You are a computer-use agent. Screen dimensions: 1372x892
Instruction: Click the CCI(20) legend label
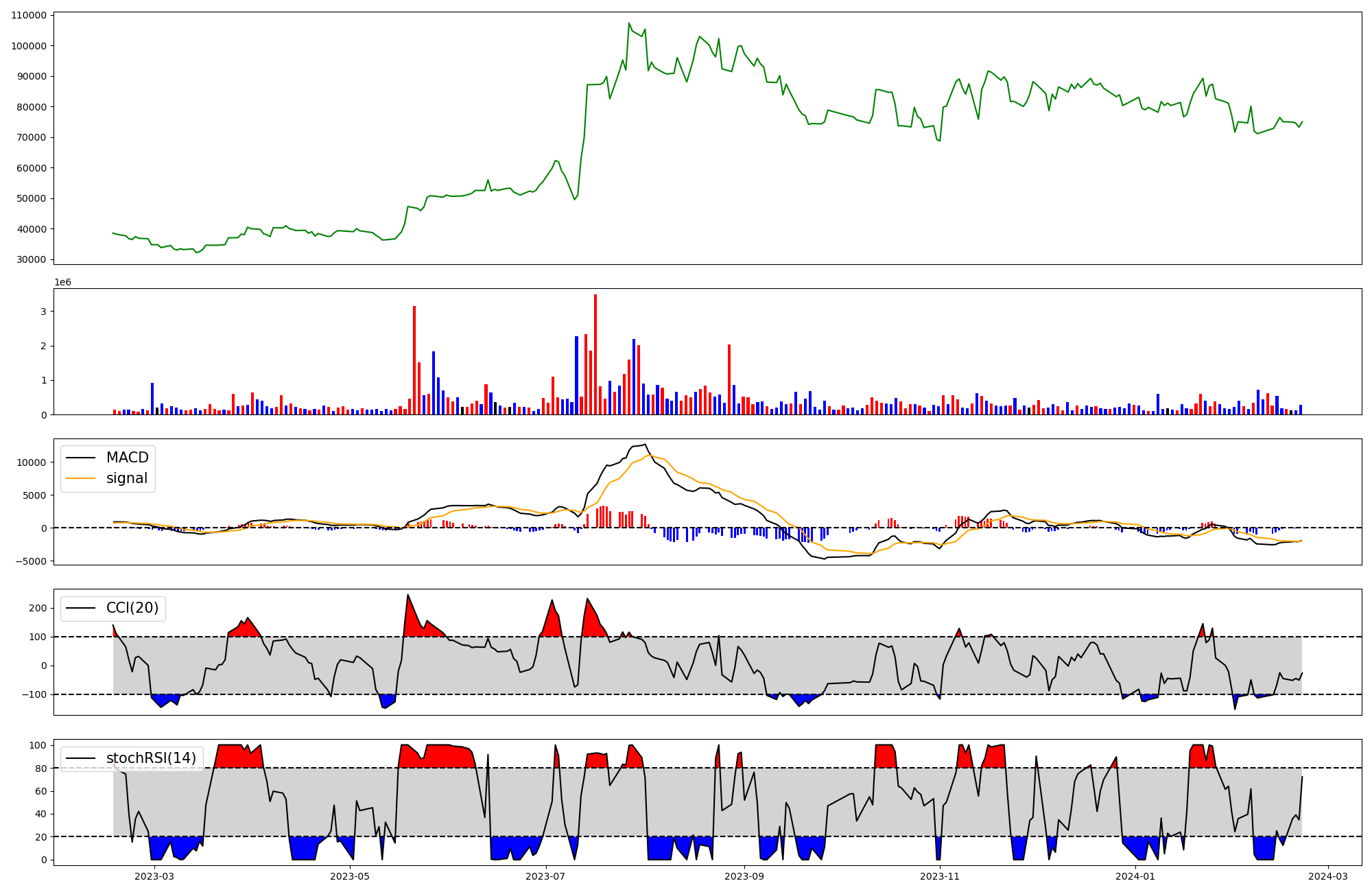(x=132, y=608)
